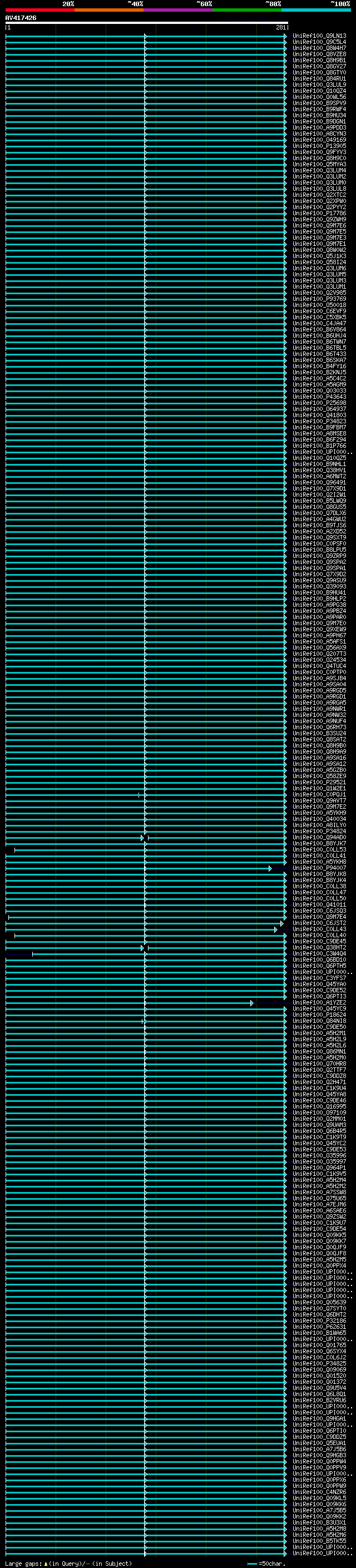Screen dimensions: 356x1568
Task: Select hit label UniRef100_Q5MYA3
Action: coord(319,164)
